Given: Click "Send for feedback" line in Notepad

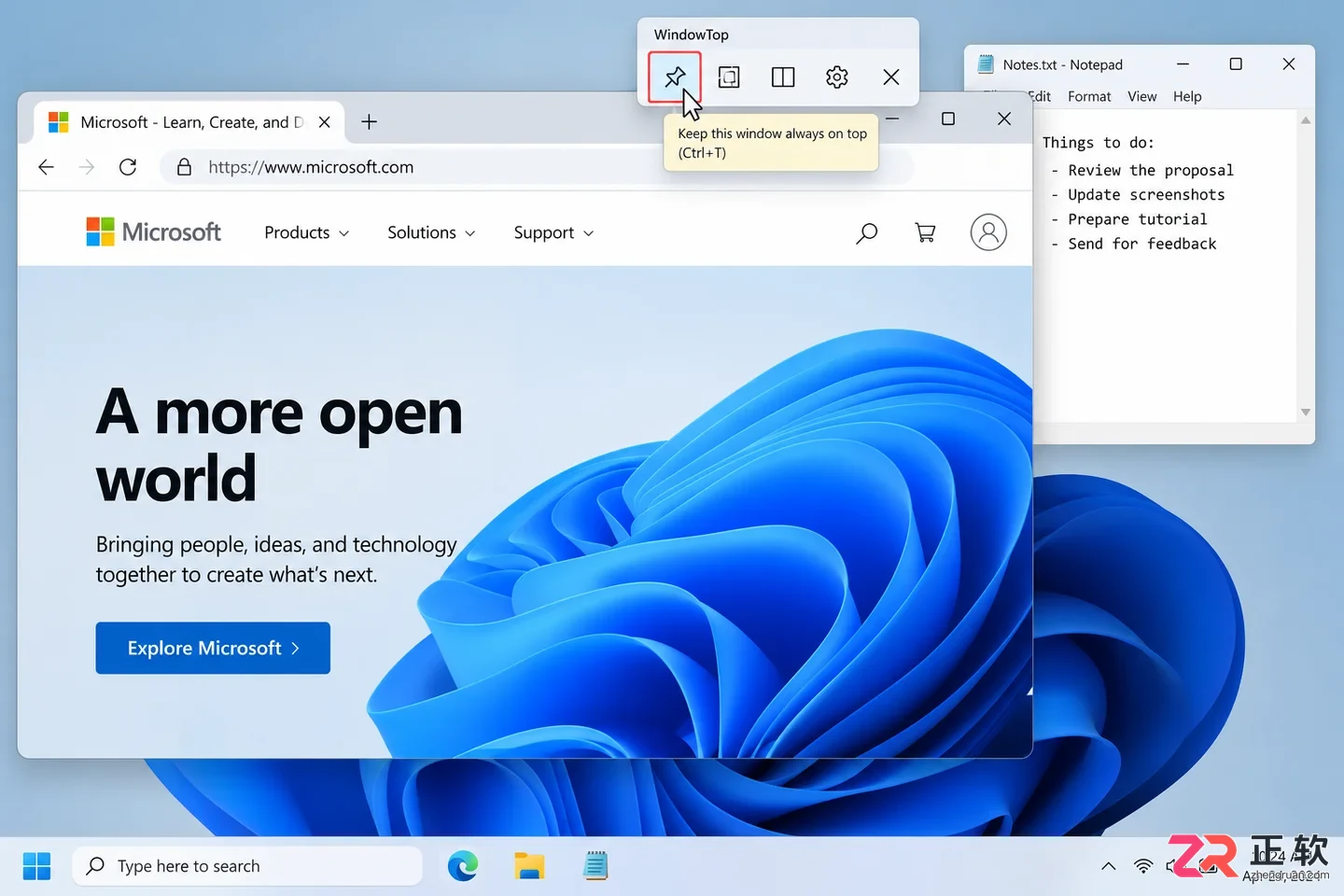Looking at the screenshot, I should pyautogui.click(x=1142, y=244).
